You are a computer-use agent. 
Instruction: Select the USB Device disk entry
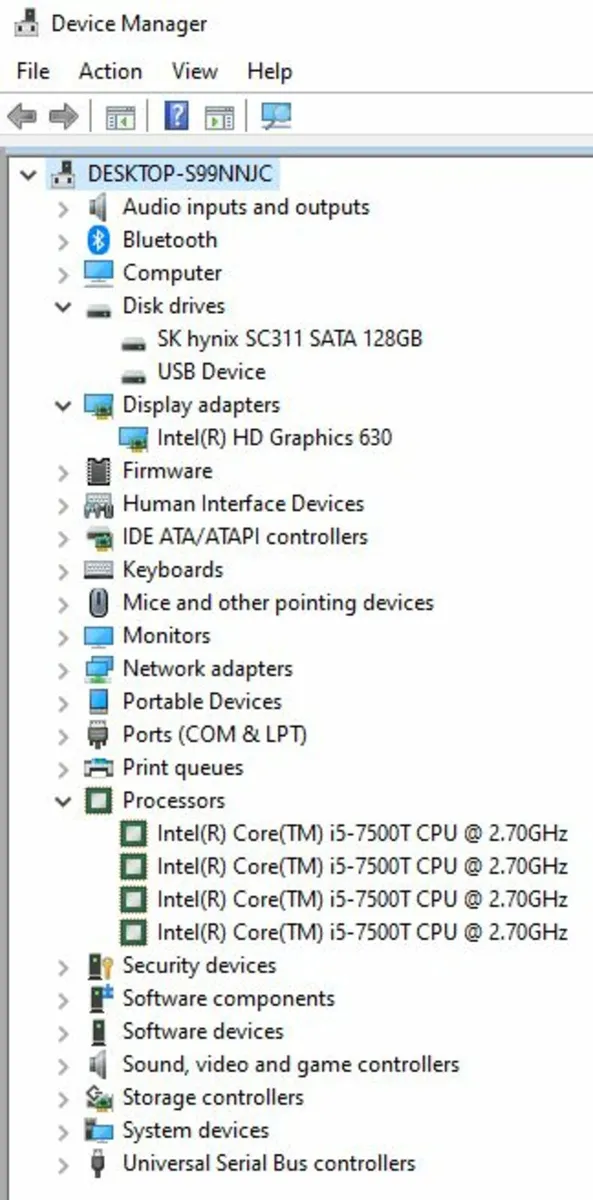[211, 372]
